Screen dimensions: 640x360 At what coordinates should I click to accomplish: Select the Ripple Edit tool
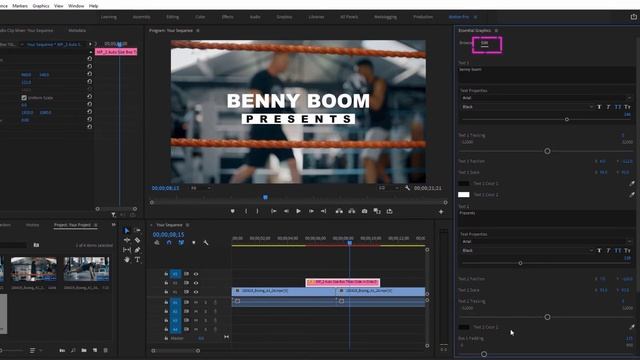127,240
